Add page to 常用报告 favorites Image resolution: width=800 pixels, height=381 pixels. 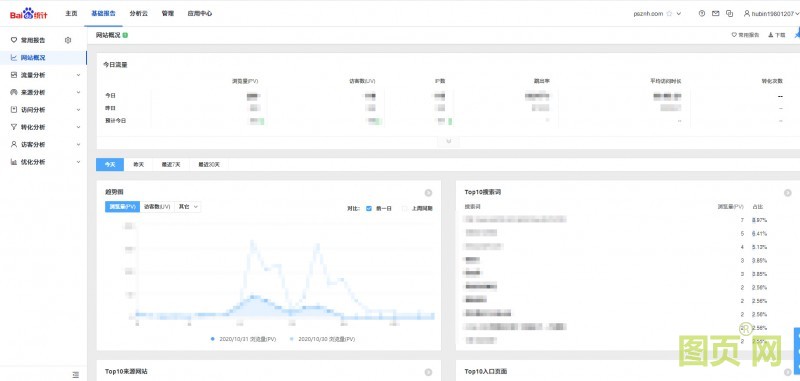(x=745, y=35)
